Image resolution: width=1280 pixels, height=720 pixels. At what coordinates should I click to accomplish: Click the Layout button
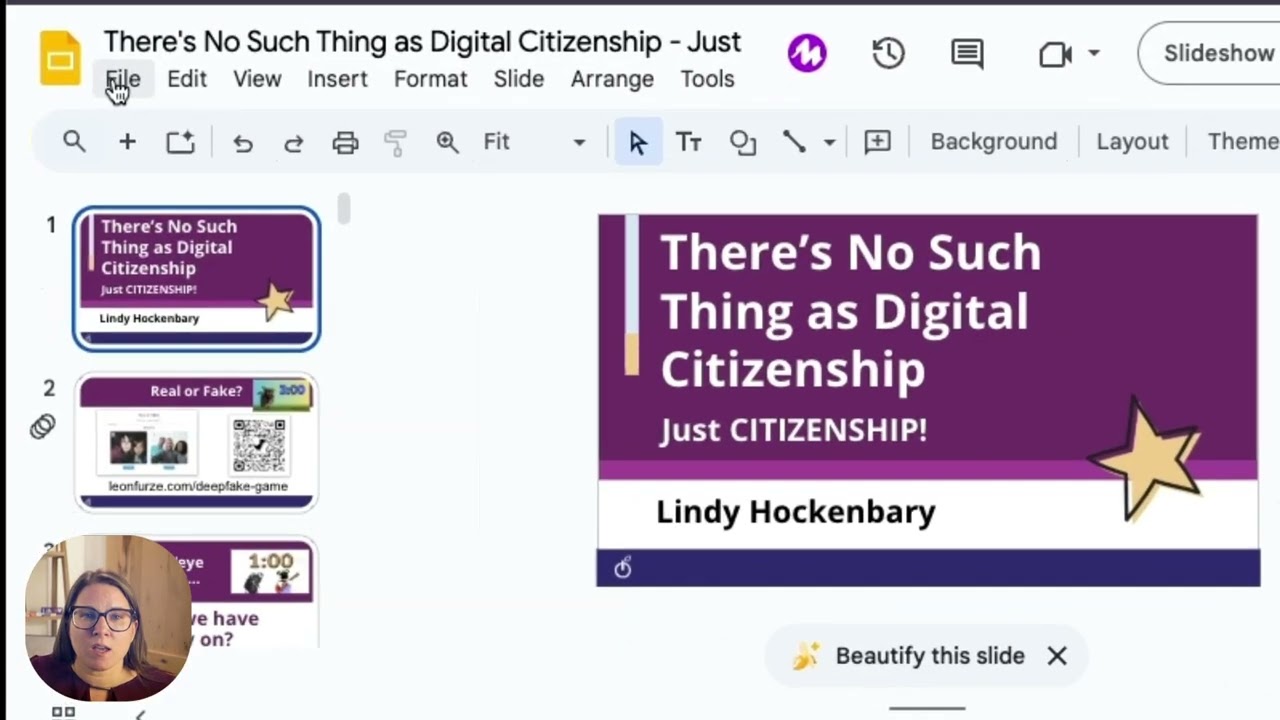coord(1132,142)
